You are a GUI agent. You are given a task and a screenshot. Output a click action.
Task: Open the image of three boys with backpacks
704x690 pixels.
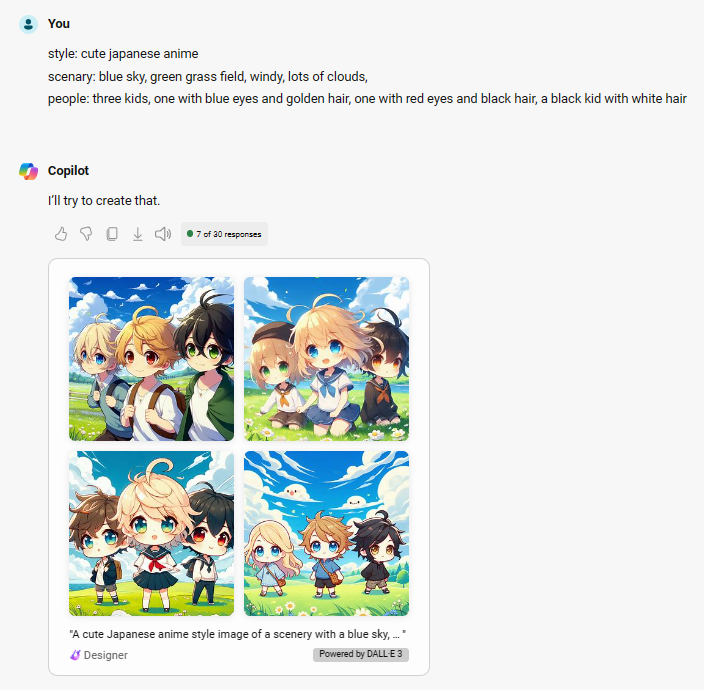coord(151,359)
